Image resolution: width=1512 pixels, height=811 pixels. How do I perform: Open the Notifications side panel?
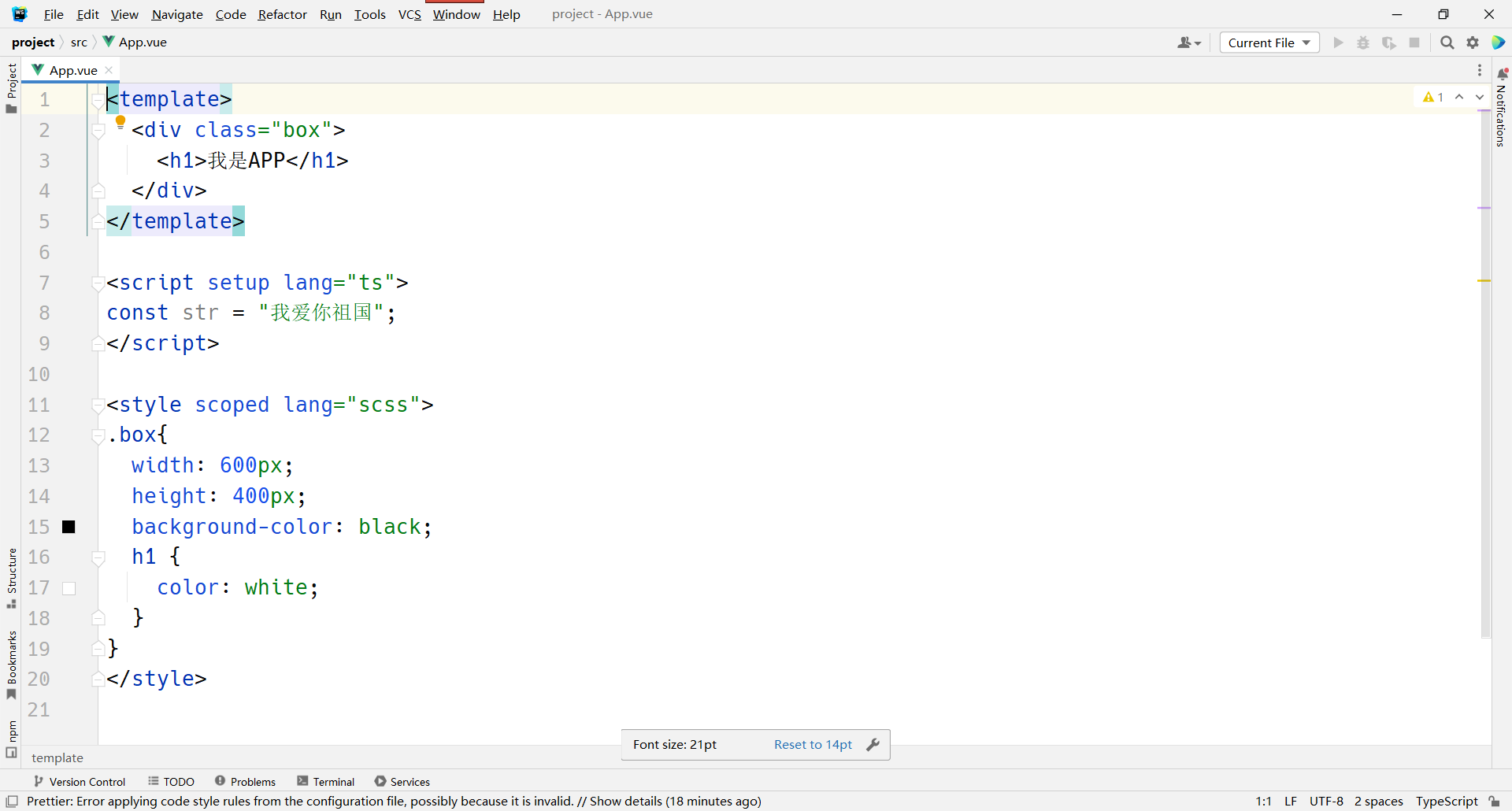tap(1502, 107)
